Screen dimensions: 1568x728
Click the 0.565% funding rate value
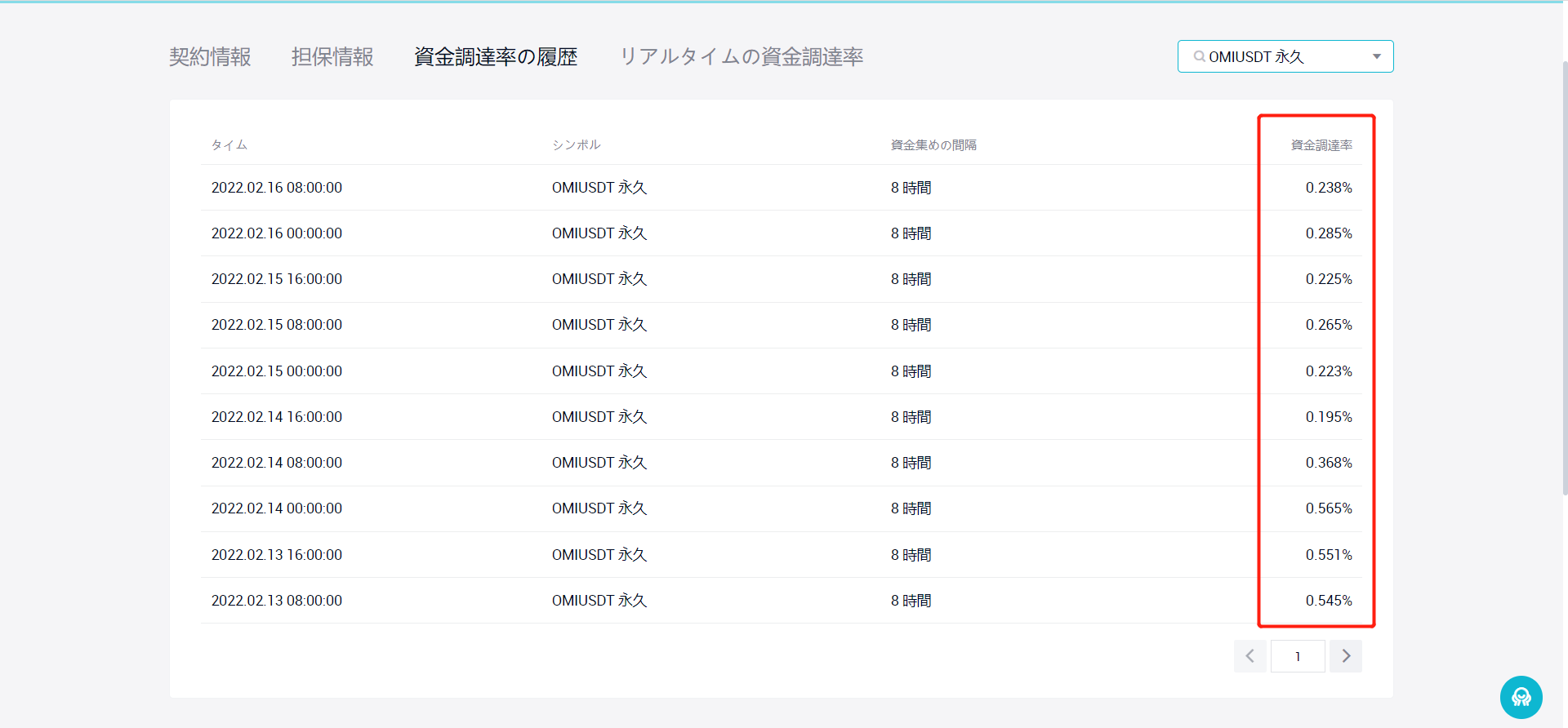coord(1329,508)
